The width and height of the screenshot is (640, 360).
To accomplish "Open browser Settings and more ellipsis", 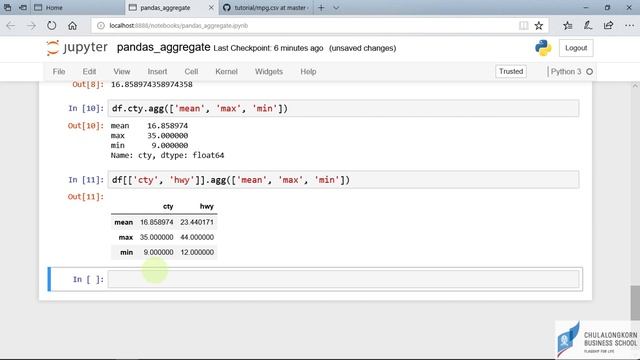I will pyautogui.click(x=629, y=26).
